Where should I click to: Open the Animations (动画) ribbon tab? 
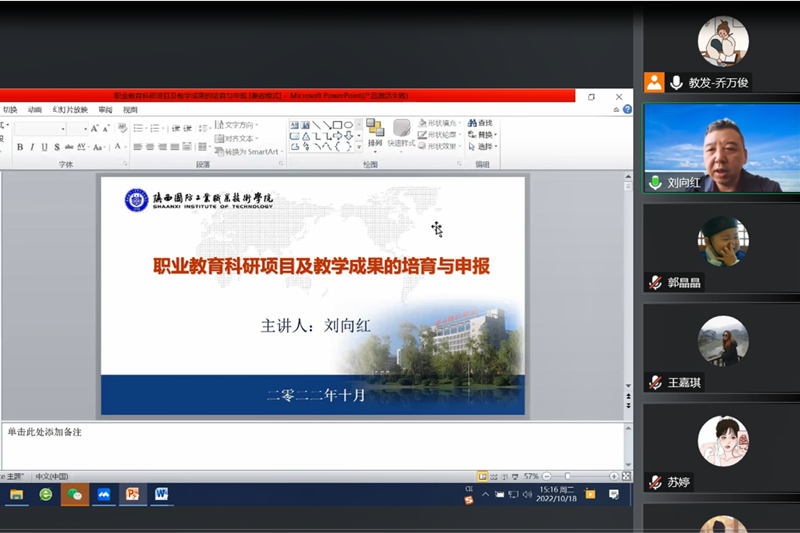(x=35, y=109)
